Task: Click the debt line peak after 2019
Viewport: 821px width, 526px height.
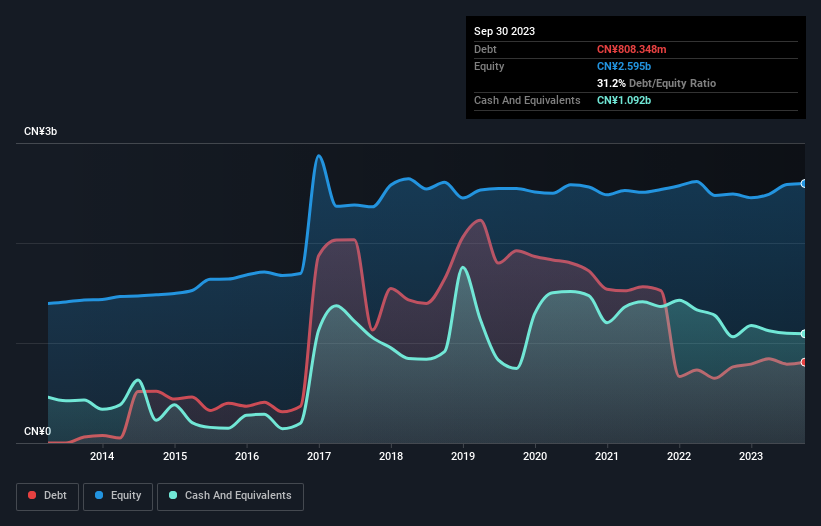Action: click(480, 220)
